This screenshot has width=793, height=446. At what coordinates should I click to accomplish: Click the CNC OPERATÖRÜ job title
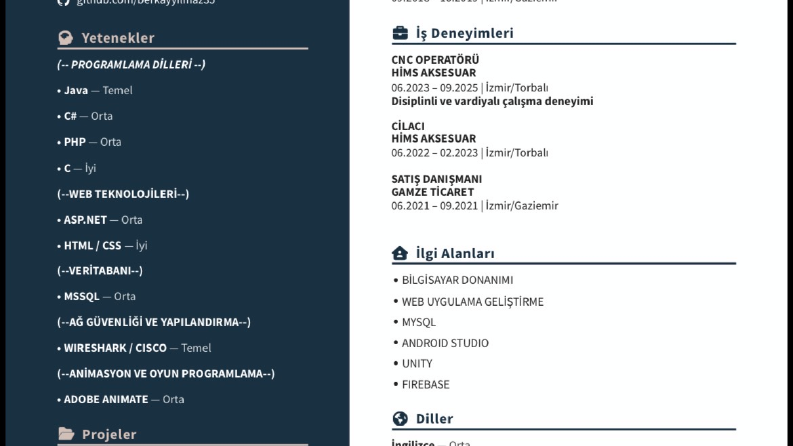click(435, 60)
